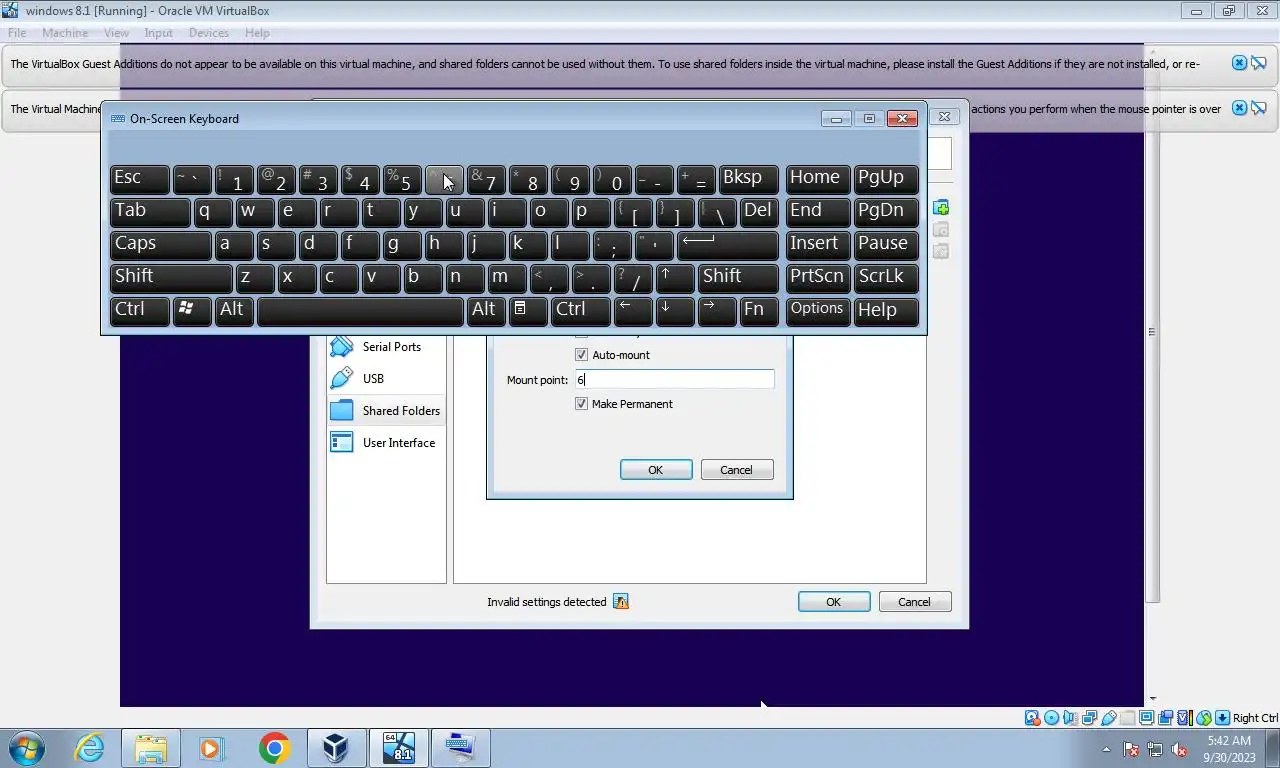Launch Windows Media Player from taskbar
The image size is (1280, 768).
coord(211,748)
